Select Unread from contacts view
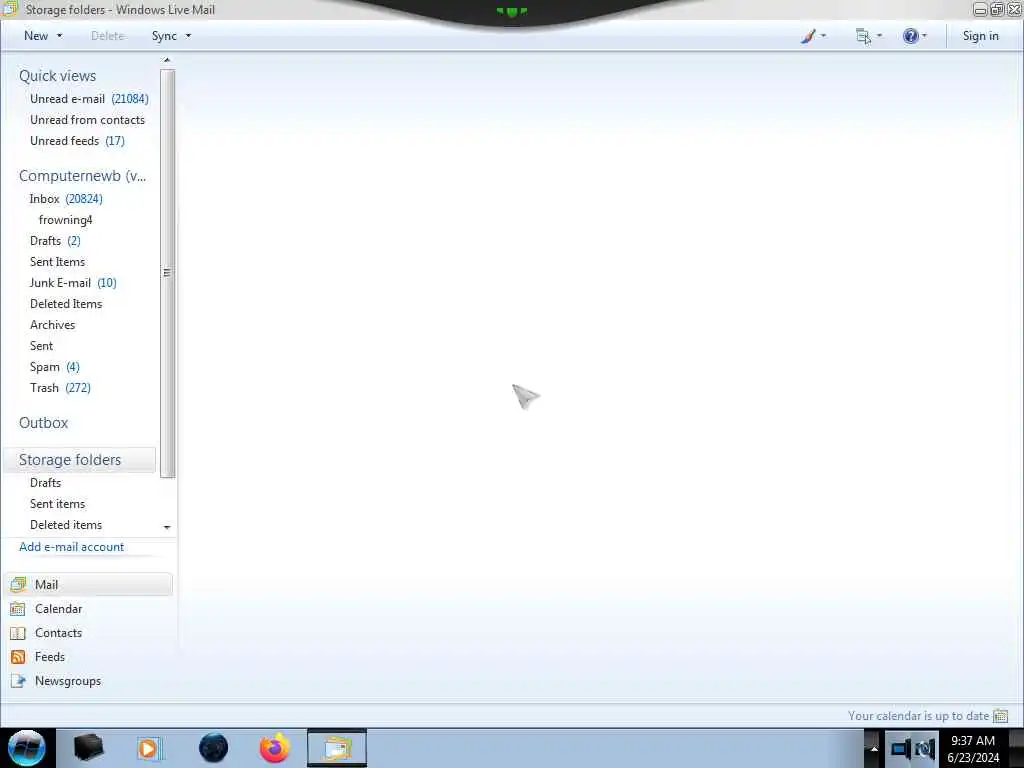This screenshot has width=1024, height=768. click(88, 120)
